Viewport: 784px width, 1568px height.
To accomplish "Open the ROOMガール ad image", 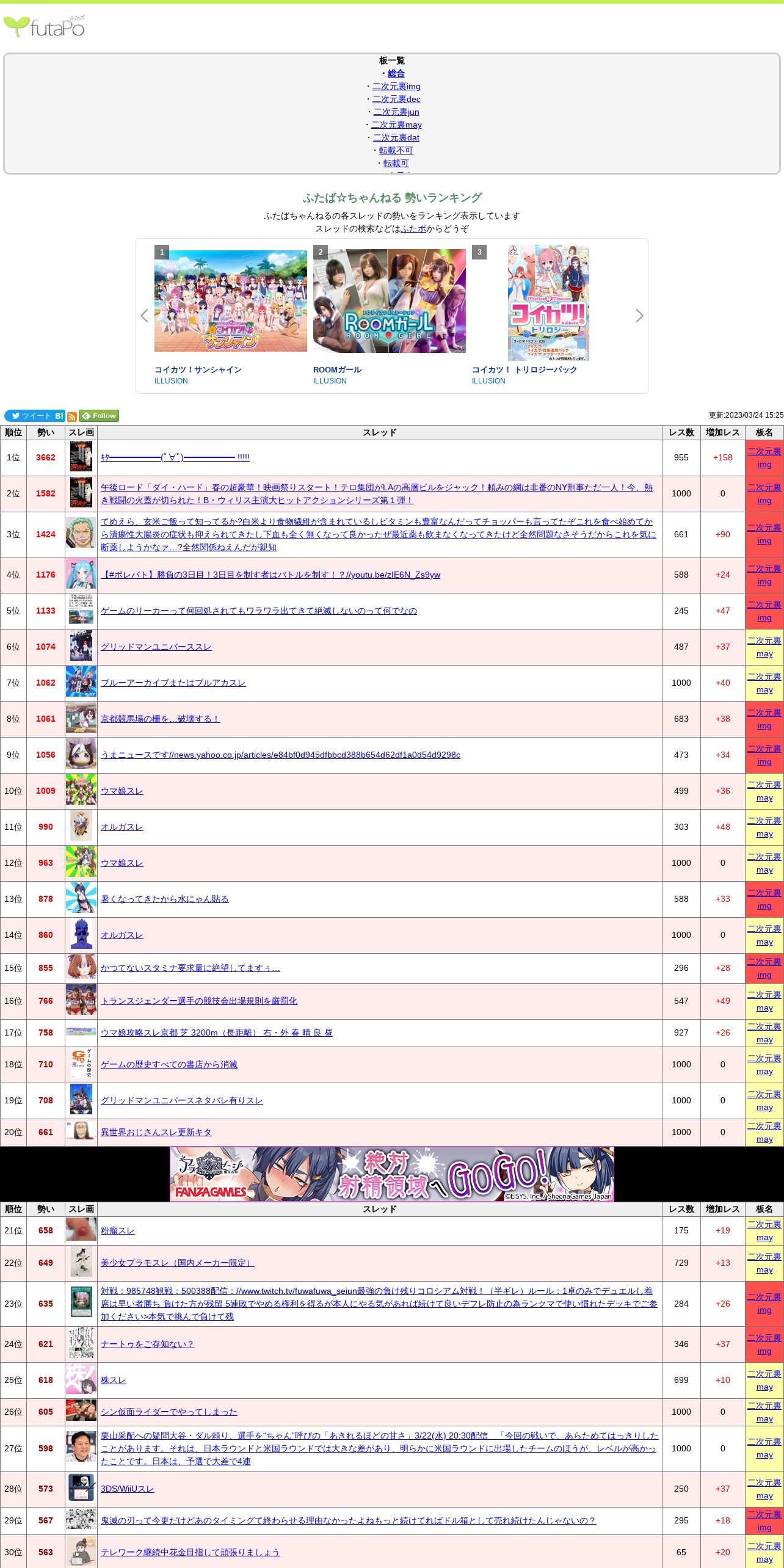I will pyautogui.click(x=389, y=300).
